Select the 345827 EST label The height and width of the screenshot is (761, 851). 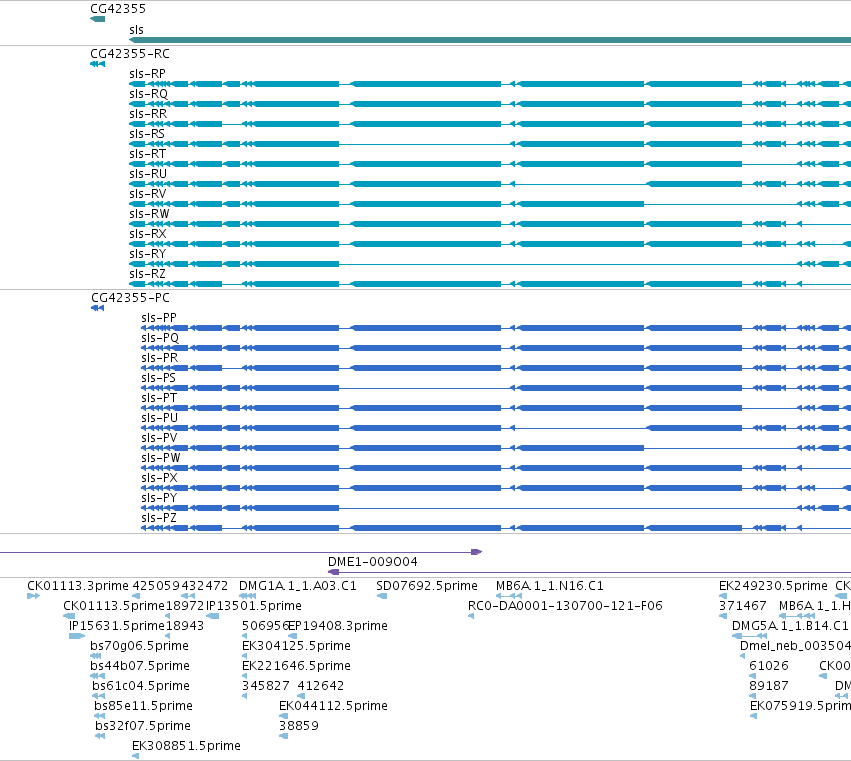(x=266, y=686)
